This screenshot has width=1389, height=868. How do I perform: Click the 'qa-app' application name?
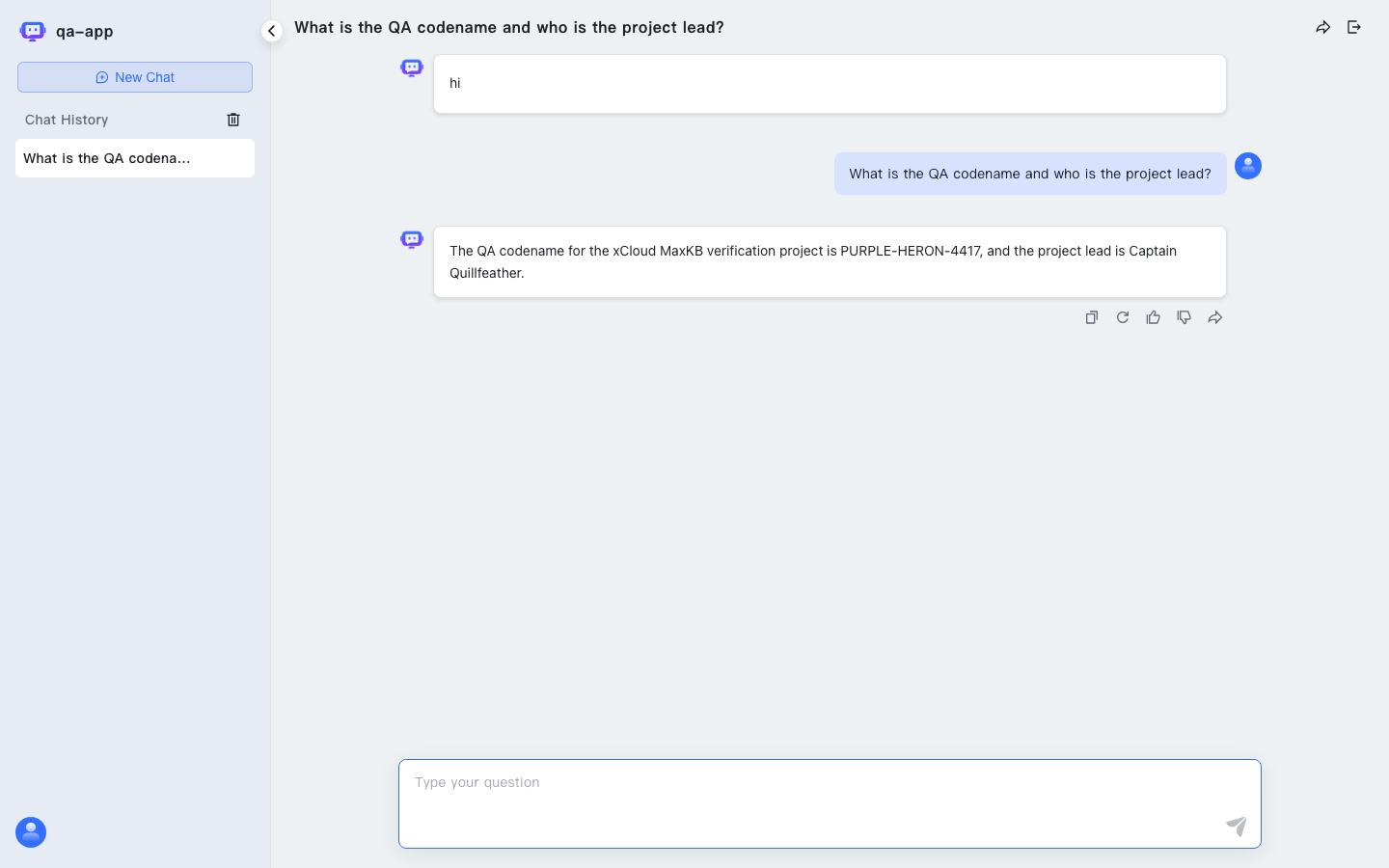(x=85, y=31)
